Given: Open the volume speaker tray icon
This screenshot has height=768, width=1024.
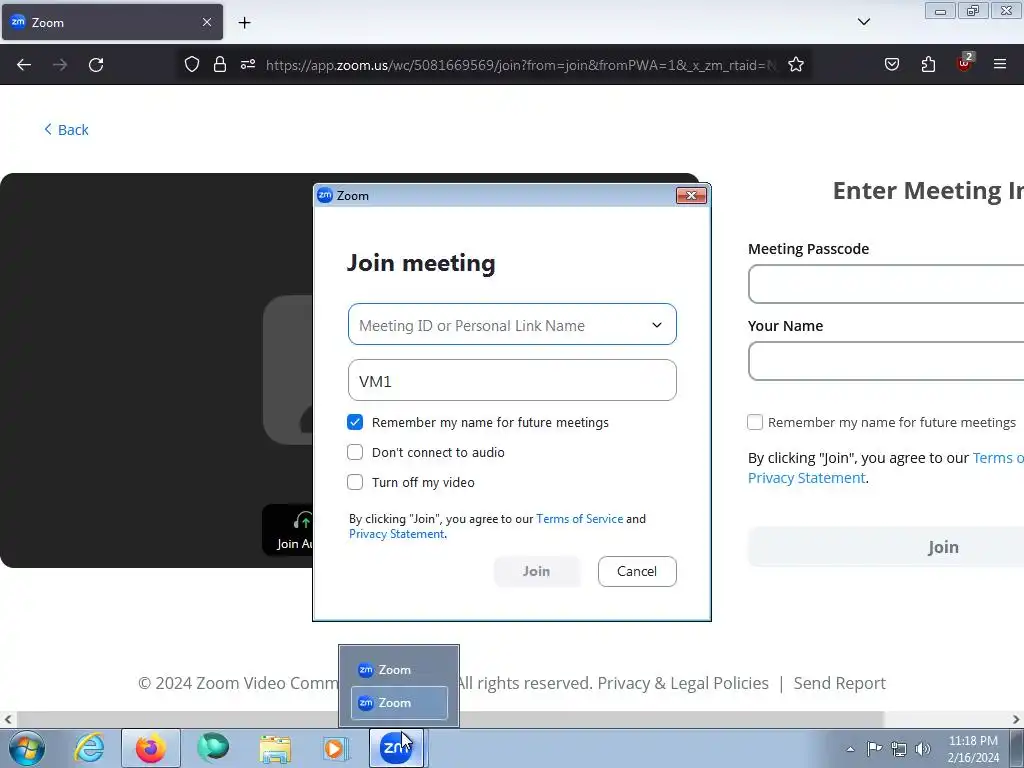Looking at the screenshot, I should click(923, 749).
